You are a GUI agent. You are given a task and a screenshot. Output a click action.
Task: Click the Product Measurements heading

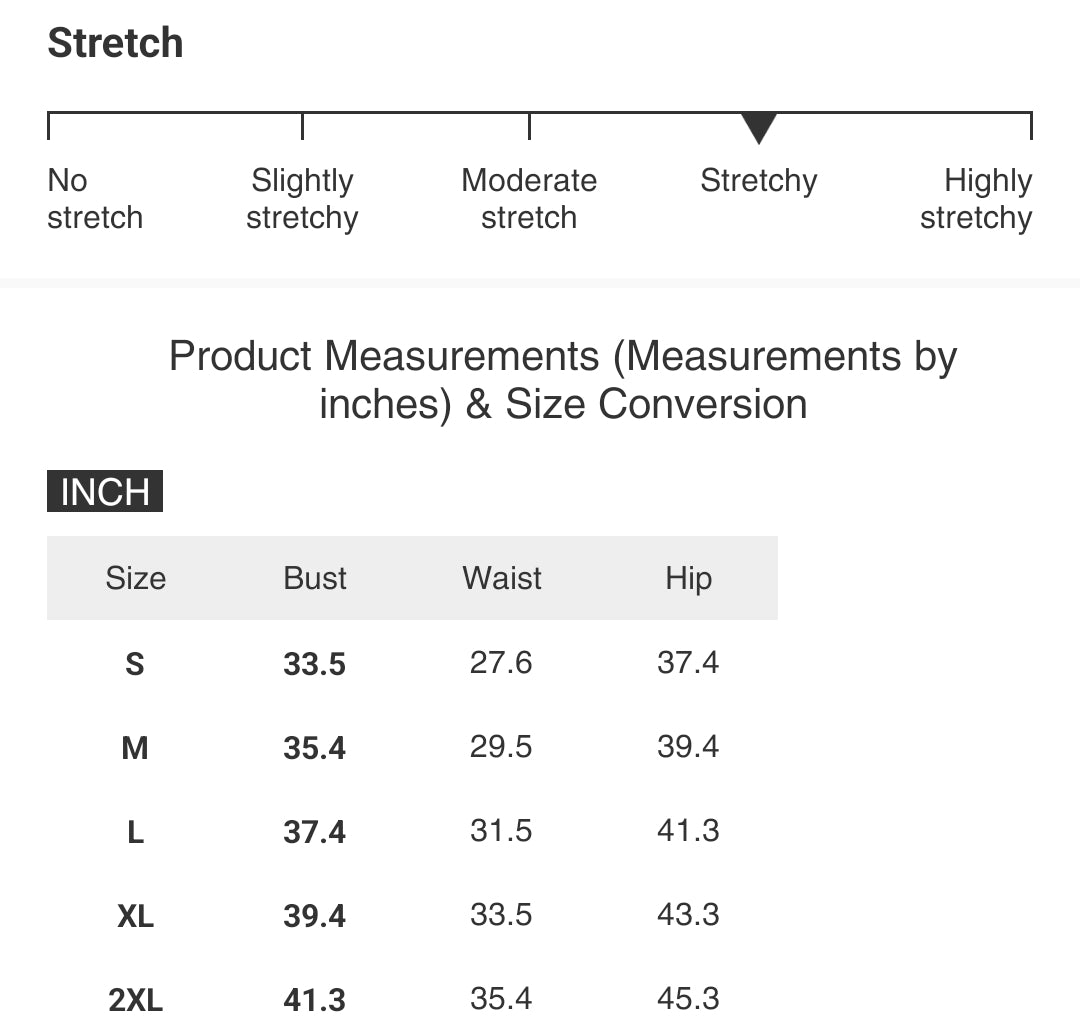[563, 380]
